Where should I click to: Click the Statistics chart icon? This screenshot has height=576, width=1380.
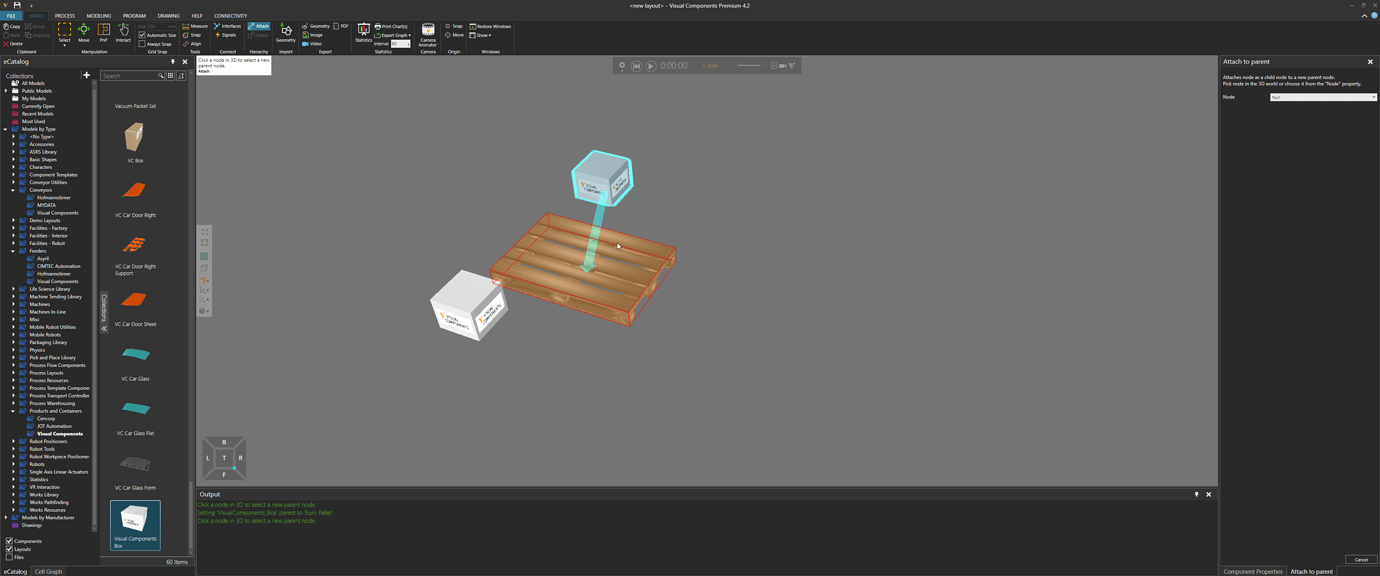363,30
